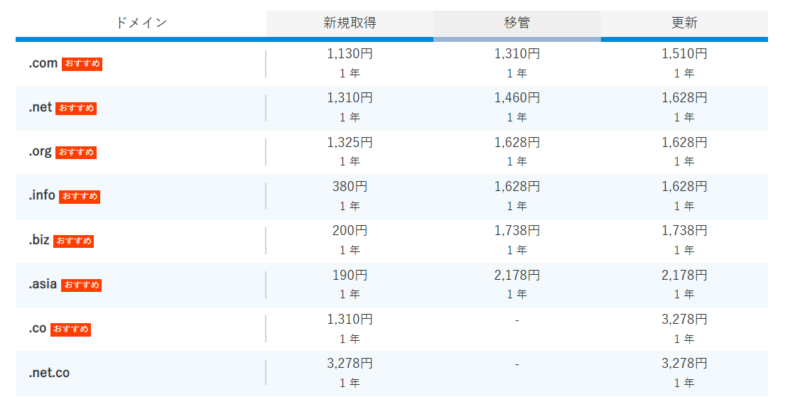Click the おすすめ badge beside .biz
Screen dimensions: 800x397
pos(73,240)
